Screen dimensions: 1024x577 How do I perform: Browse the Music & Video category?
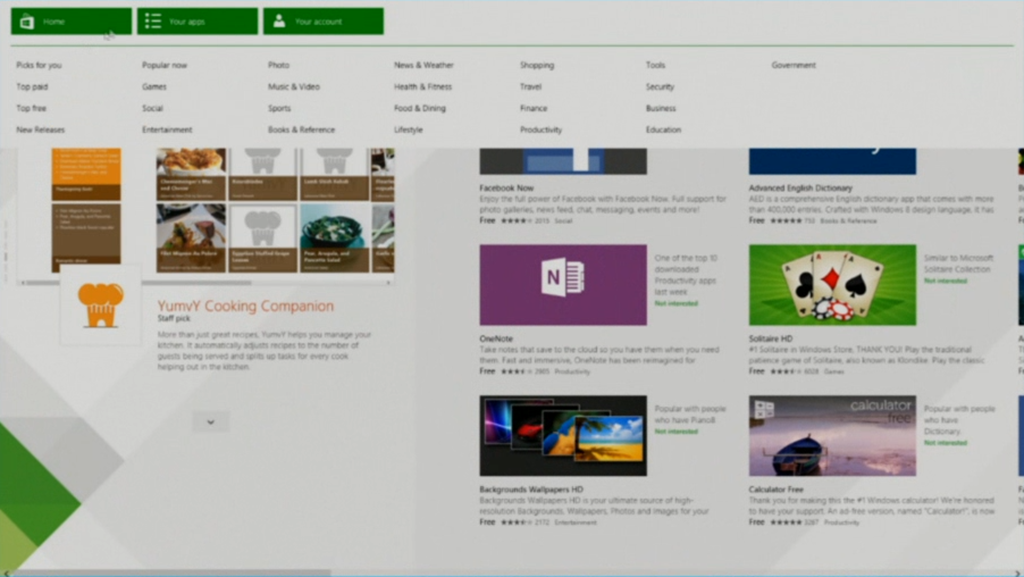294,87
